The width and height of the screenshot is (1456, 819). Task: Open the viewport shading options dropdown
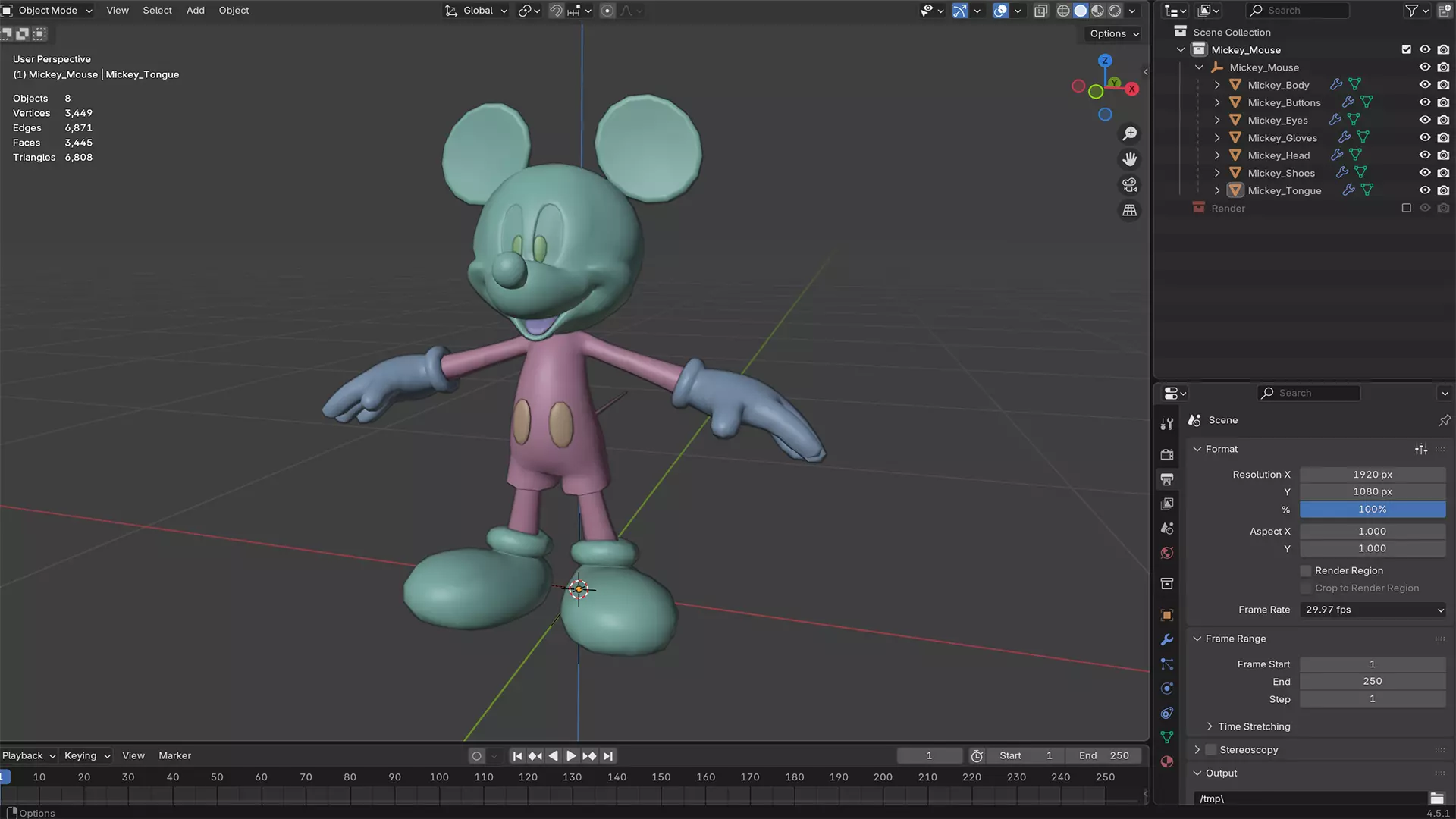1132,11
